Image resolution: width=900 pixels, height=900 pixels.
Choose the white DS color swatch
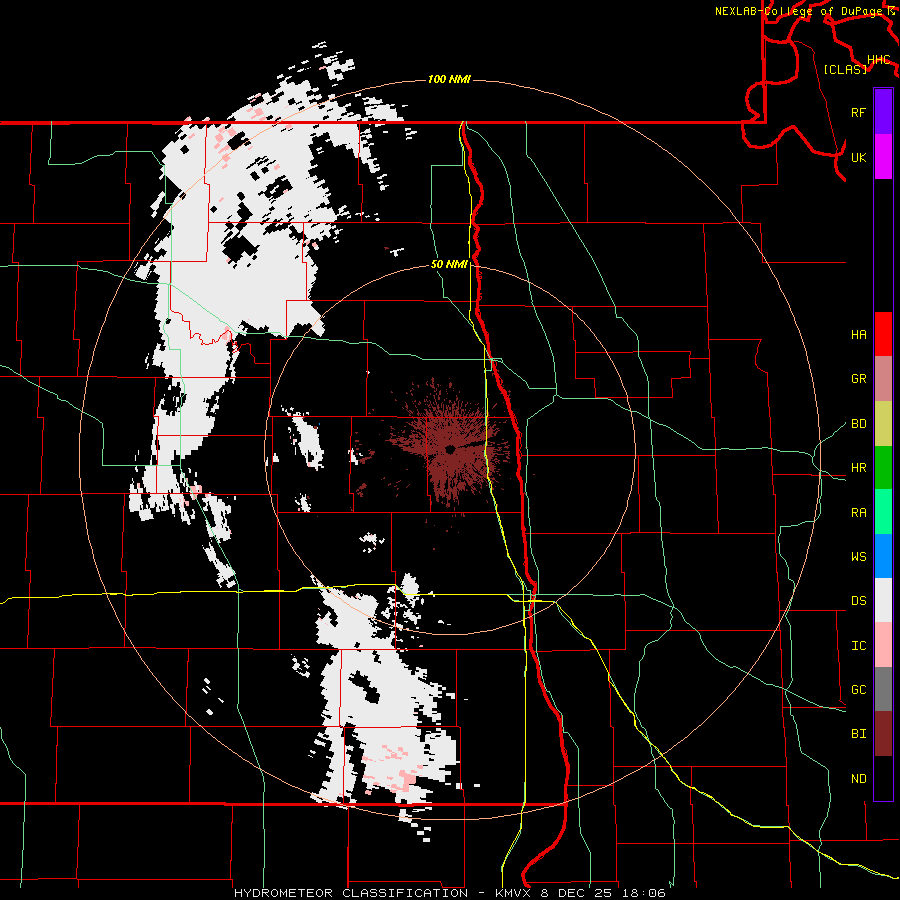click(x=883, y=600)
